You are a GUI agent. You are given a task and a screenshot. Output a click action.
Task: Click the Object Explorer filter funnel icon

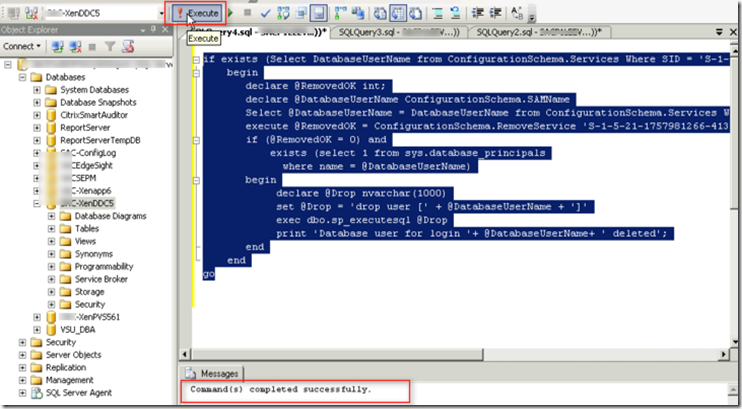click(x=110, y=46)
